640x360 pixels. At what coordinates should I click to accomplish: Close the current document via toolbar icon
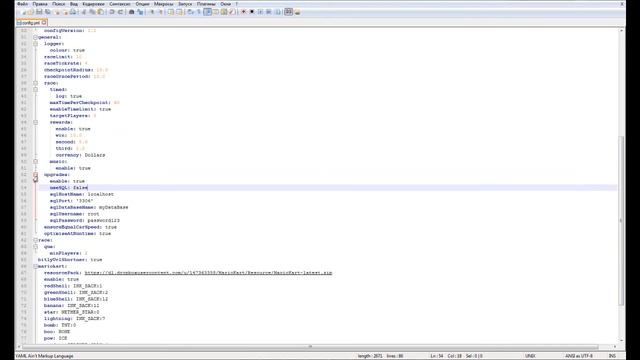(x=57, y=12)
